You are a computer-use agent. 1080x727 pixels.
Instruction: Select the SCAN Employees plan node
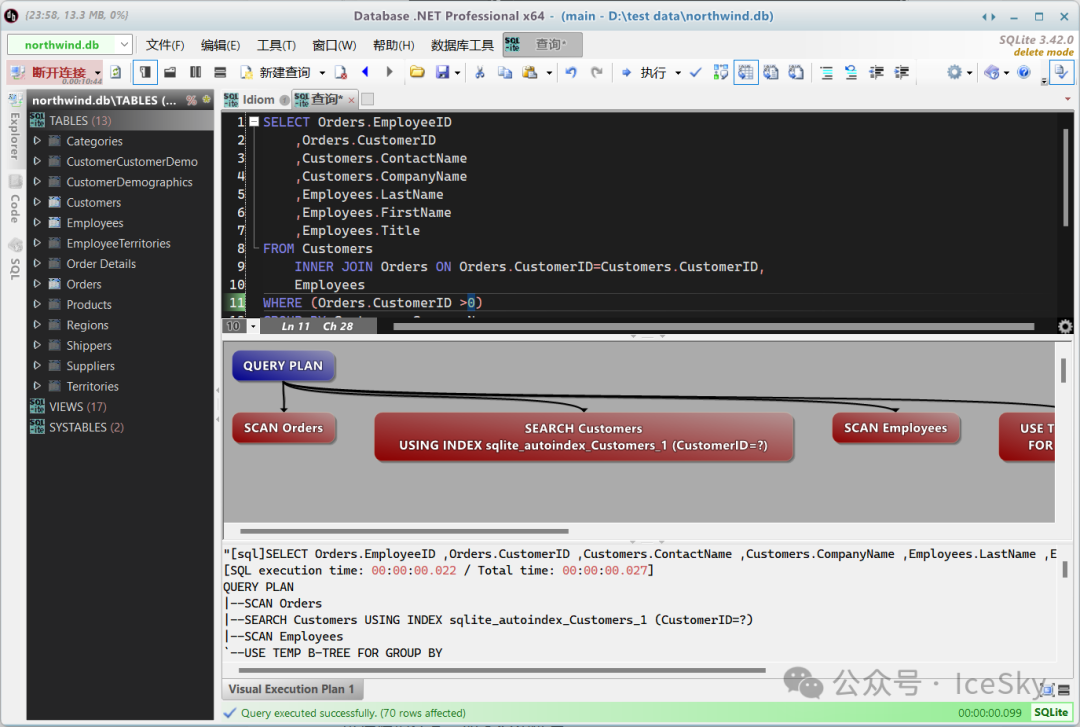click(x=895, y=428)
